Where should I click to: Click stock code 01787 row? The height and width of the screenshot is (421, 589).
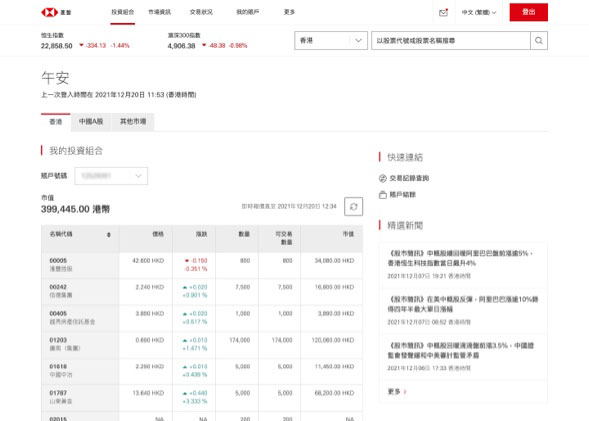point(202,397)
